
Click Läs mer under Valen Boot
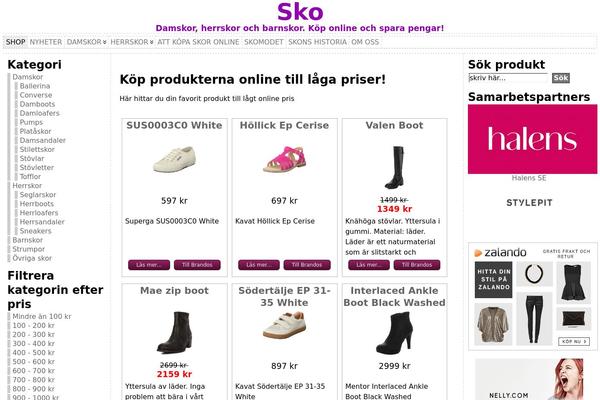[x=368, y=265]
